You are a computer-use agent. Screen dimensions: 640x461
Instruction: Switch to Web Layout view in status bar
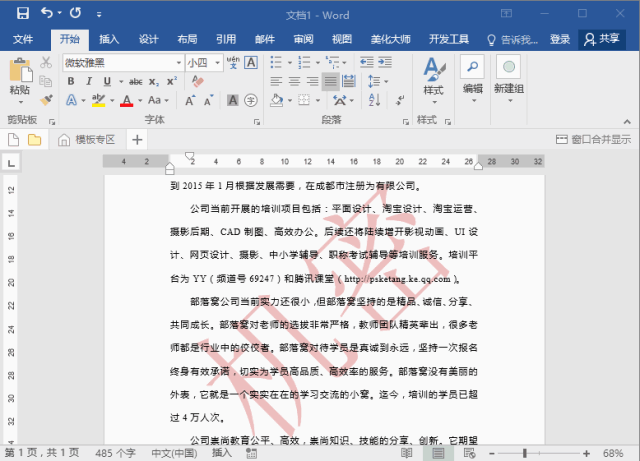tap(469, 453)
